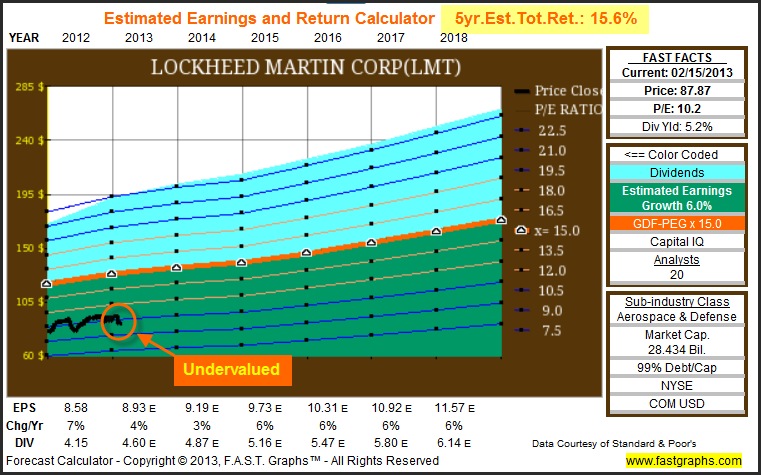Click the P/E RATIO legend entry

(x=558, y=110)
